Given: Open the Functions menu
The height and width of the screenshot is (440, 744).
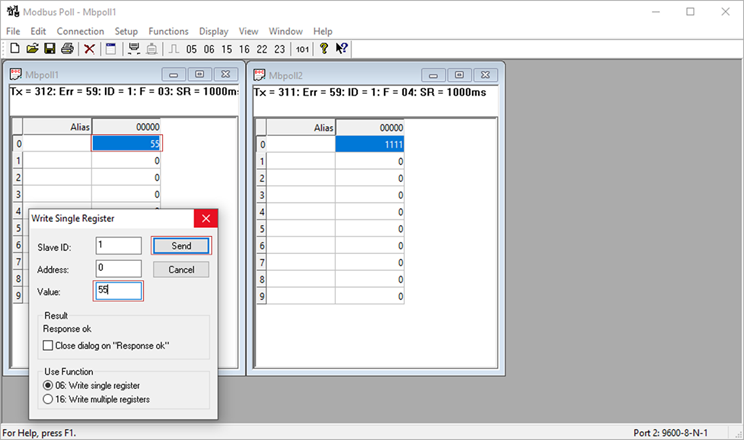Looking at the screenshot, I should tap(168, 31).
